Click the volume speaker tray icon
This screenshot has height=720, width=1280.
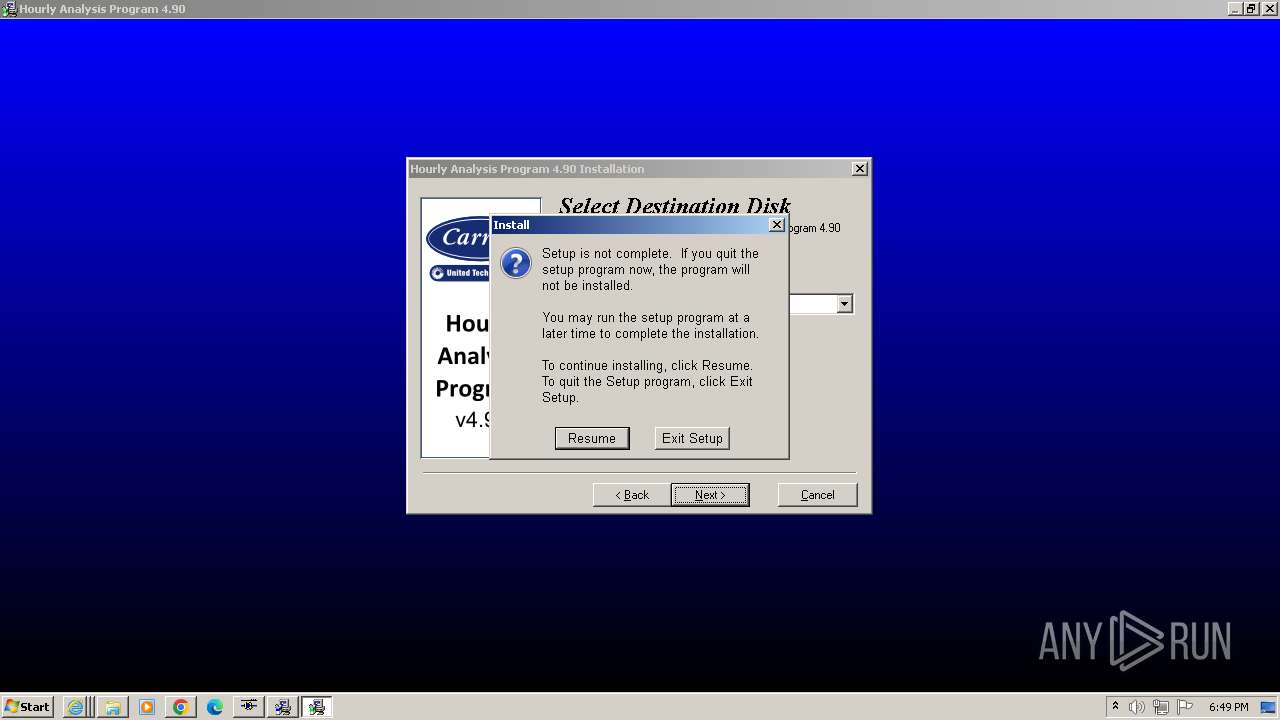click(x=1137, y=707)
